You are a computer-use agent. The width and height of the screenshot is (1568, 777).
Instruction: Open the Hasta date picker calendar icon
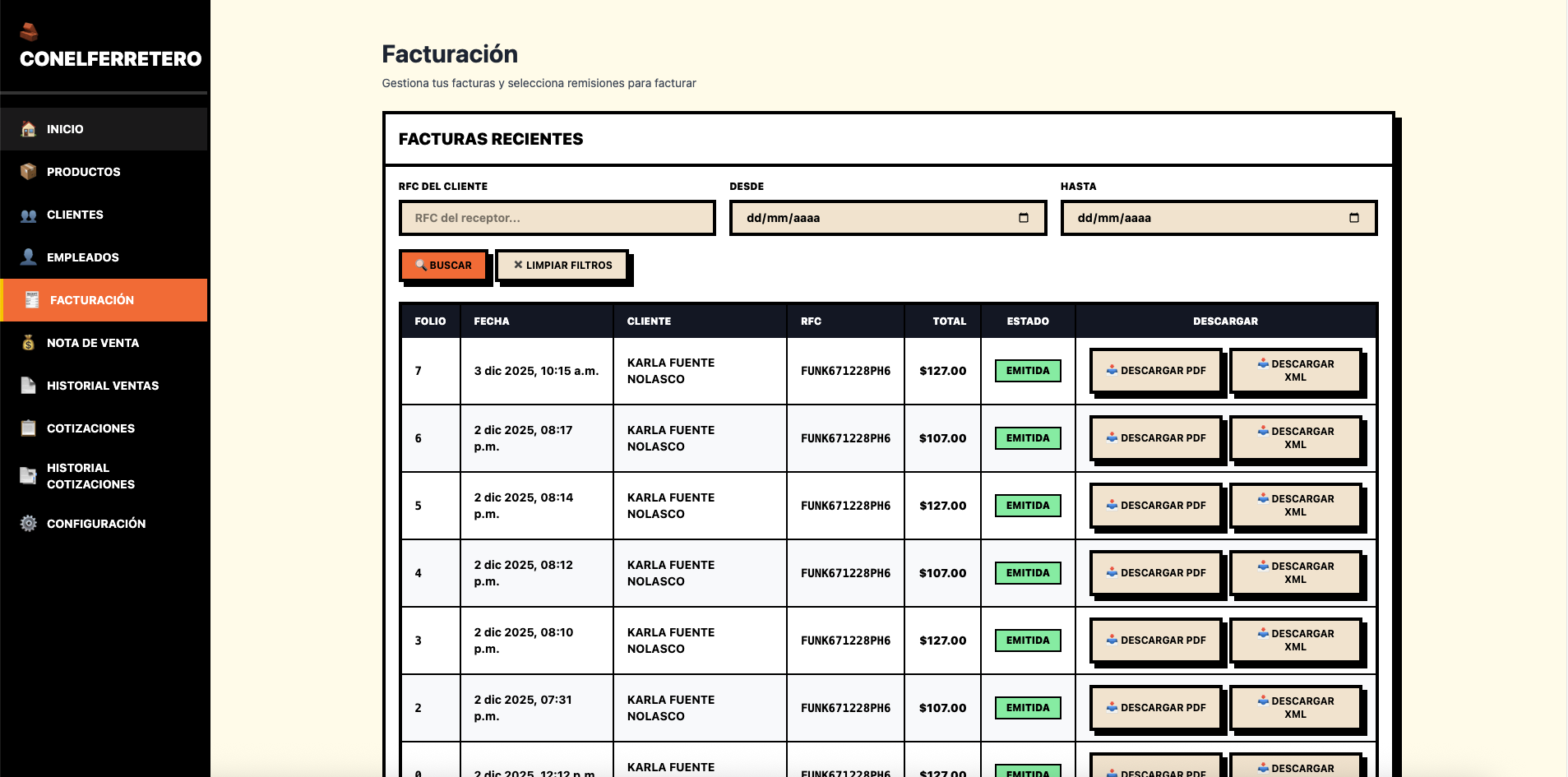pos(1354,218)
